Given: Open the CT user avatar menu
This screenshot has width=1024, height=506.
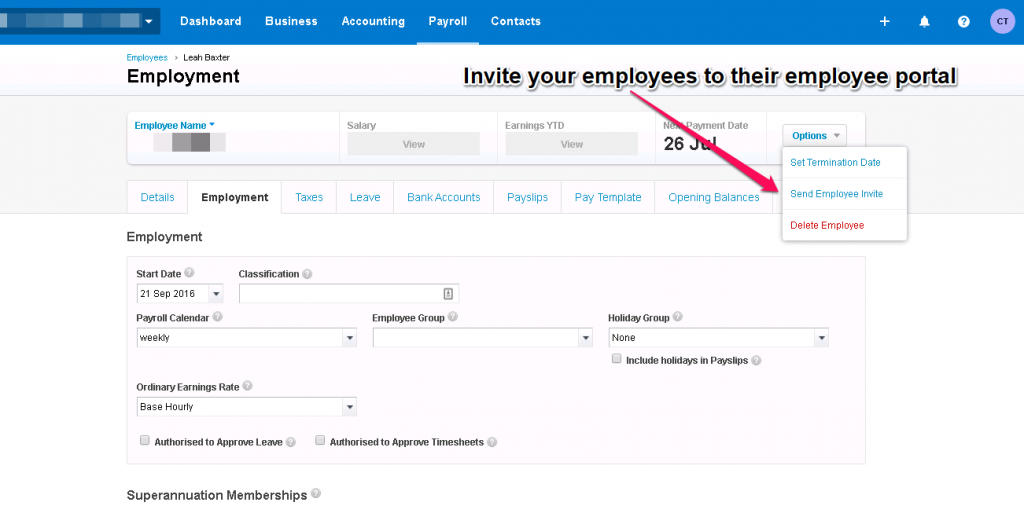Looking at the screenshot, I should point(1002,22).
